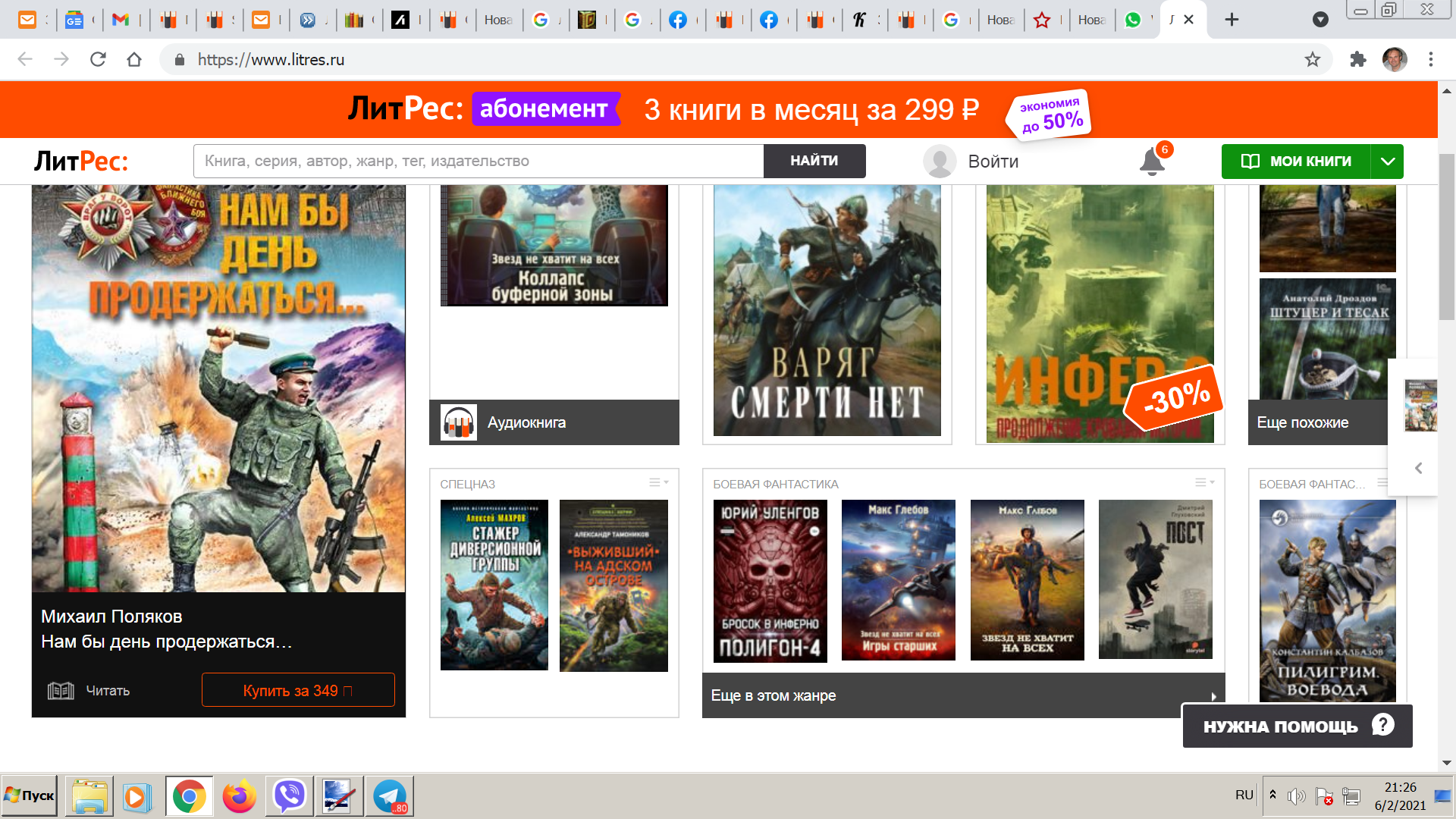Launch Google Chrome from taskbar
The width and height of the screenshot is (1456, 819).
pyautogui.click(x=189, y=796)
